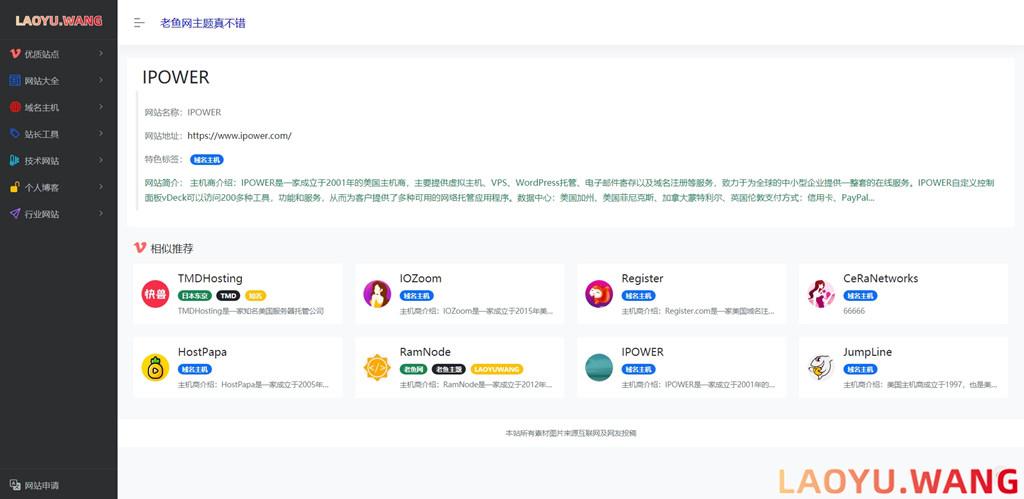The width and height of the screenshot is (1024, 499).
Task: Expand the 域名主机 chevron arrow
Action: coord(101,107)
